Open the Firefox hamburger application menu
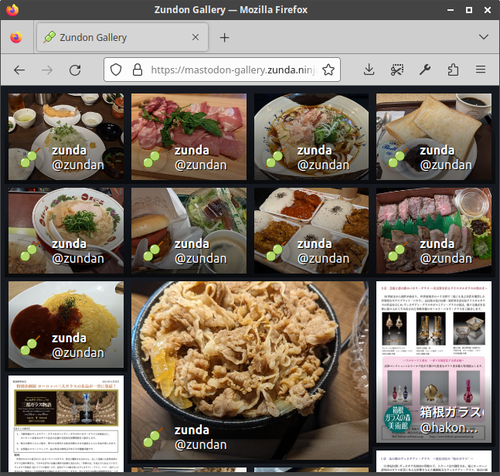Screen dimensions: 500x476 click(x=480, y=70)
